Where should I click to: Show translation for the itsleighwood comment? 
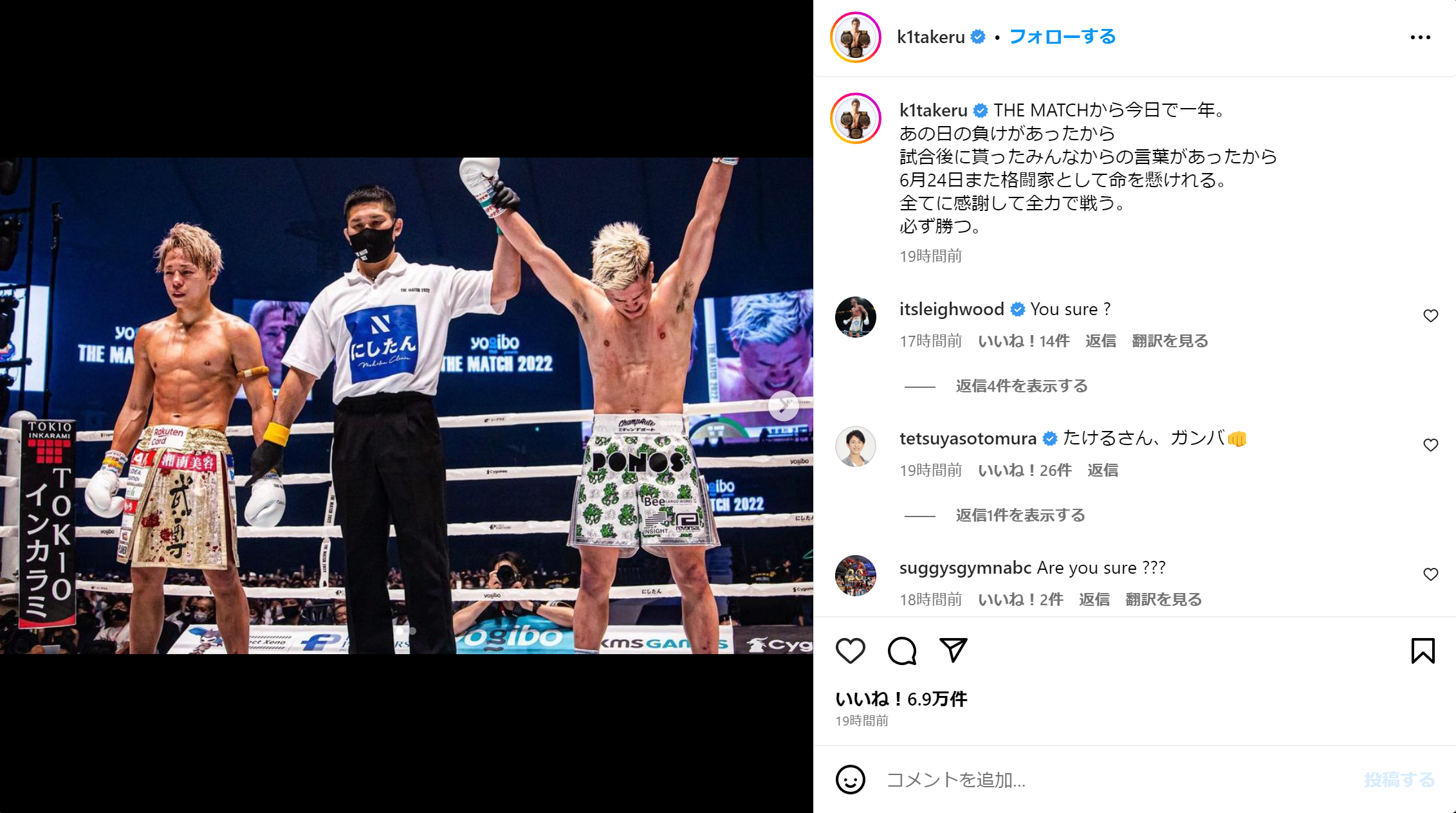coord(1170,341)
